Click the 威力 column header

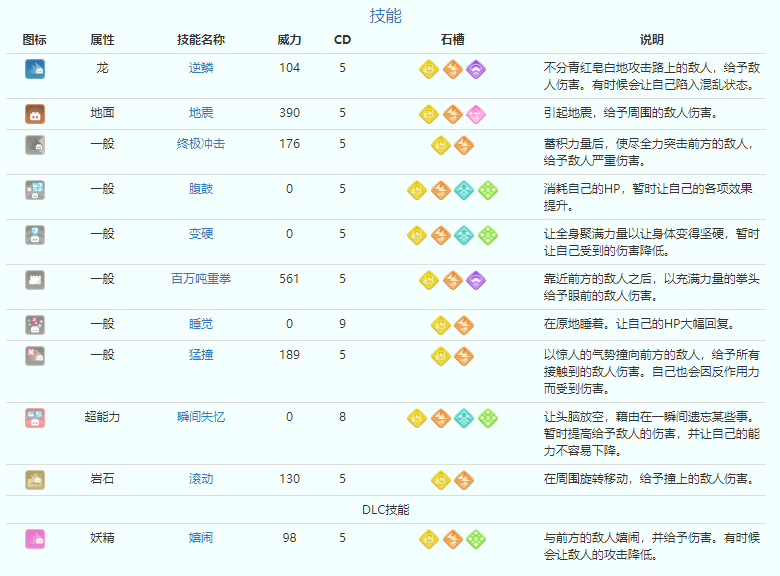point(289,40)
